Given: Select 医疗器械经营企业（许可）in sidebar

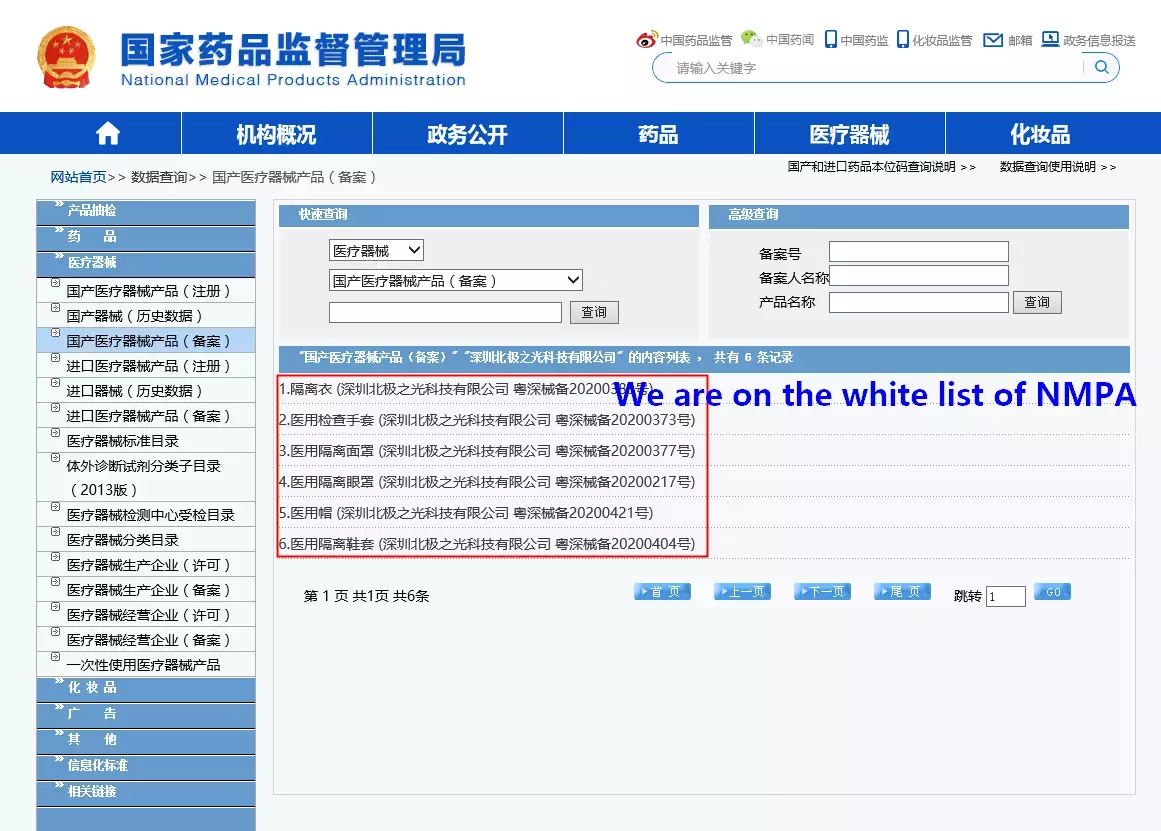Looking at the screenshot, I should [148, 615].
